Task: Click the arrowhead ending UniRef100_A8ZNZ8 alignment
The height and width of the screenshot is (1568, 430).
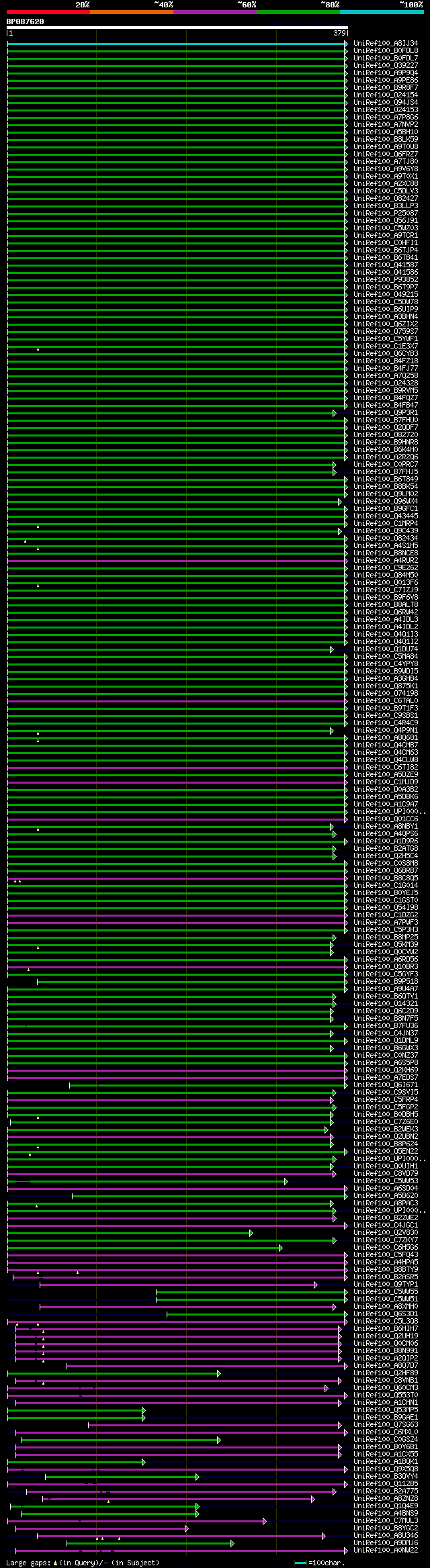Action: 313,1499
